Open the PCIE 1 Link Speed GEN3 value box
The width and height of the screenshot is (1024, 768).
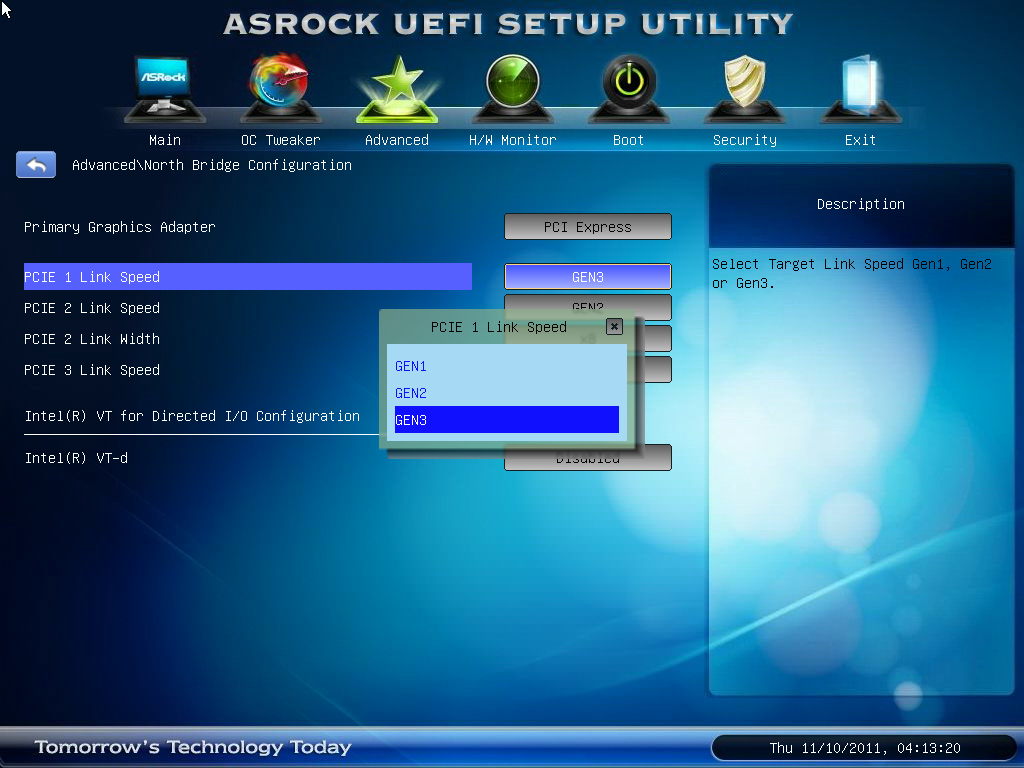588,276
